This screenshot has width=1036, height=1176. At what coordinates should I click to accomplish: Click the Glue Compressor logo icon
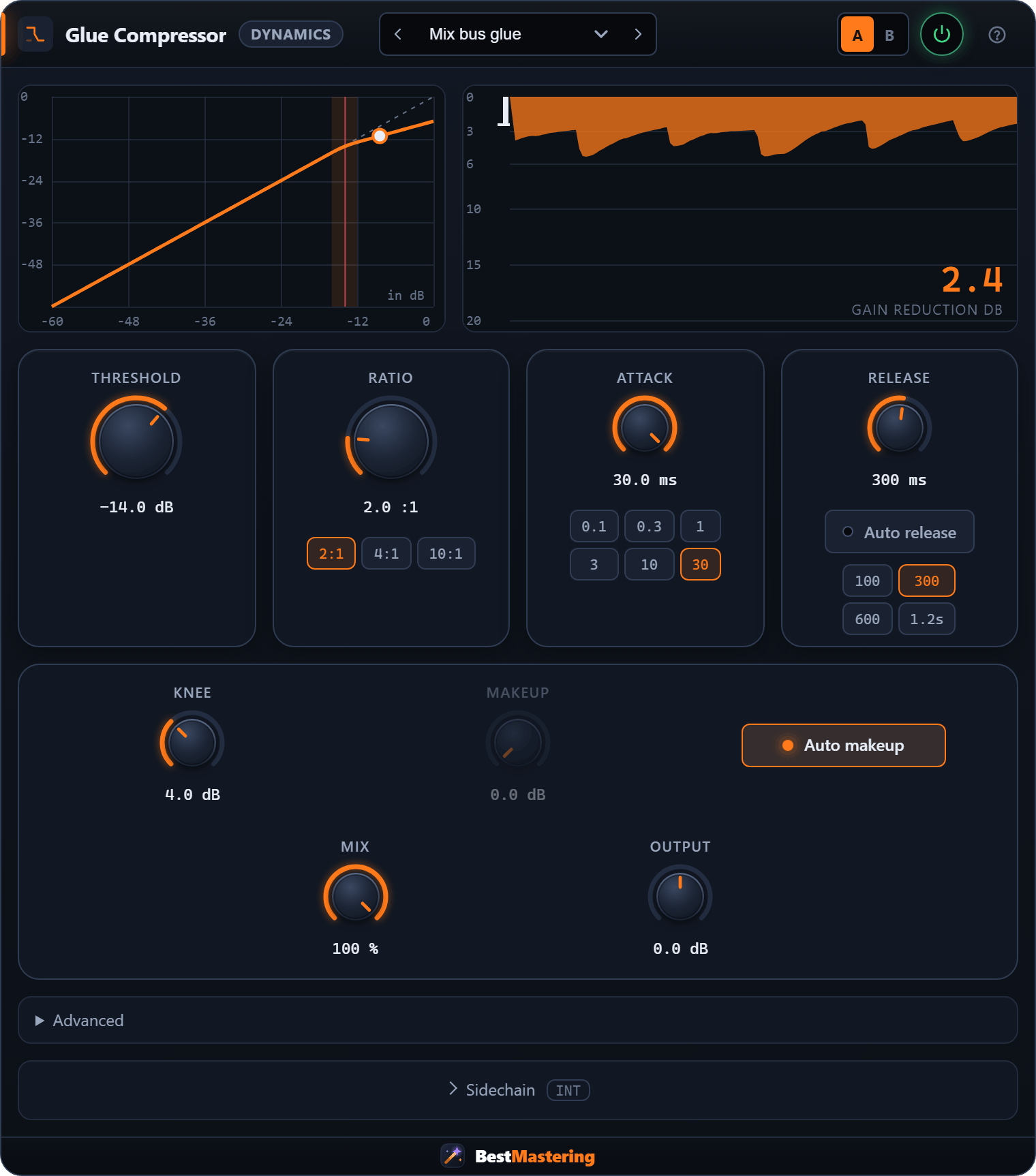coord(35,34)
